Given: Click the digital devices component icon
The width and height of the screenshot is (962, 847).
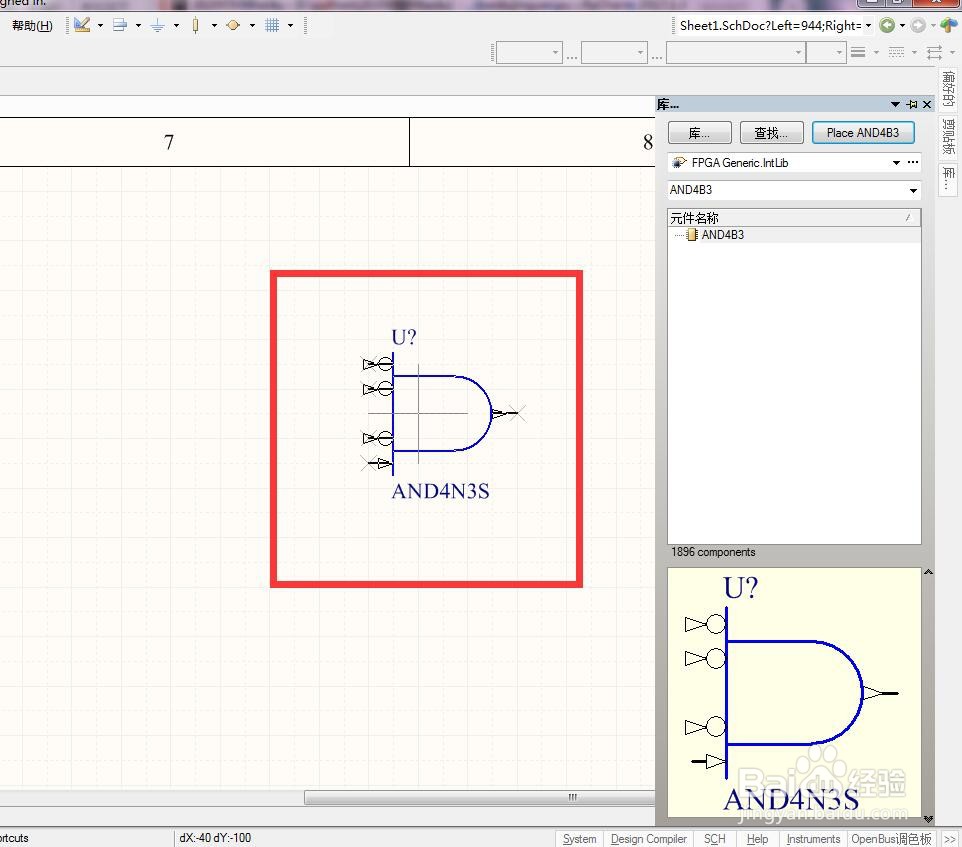Looking at the screenshot, I should [x=196, y=25].
